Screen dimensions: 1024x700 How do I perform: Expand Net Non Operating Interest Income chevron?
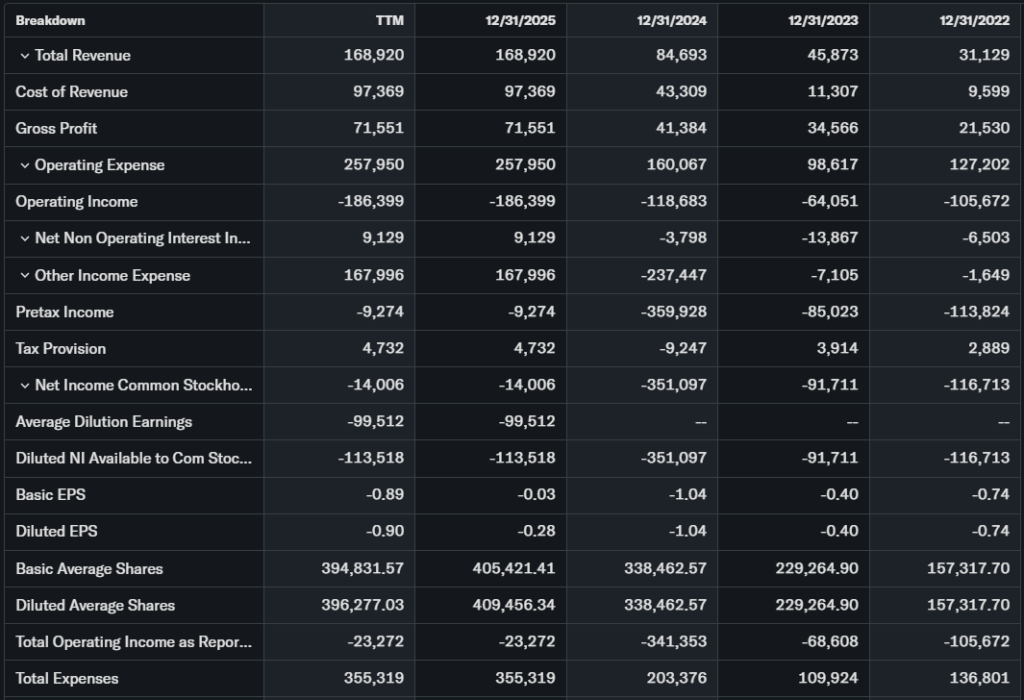click(x=24, y=239)
